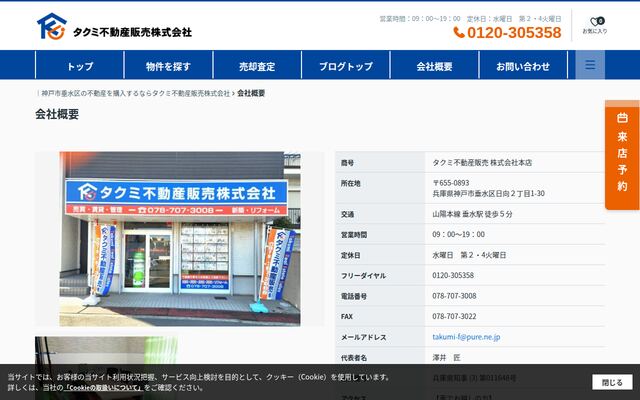Viewport: 640px width, 400px height.
Task: Open the ブログトップ menu item
Action: 346,66
